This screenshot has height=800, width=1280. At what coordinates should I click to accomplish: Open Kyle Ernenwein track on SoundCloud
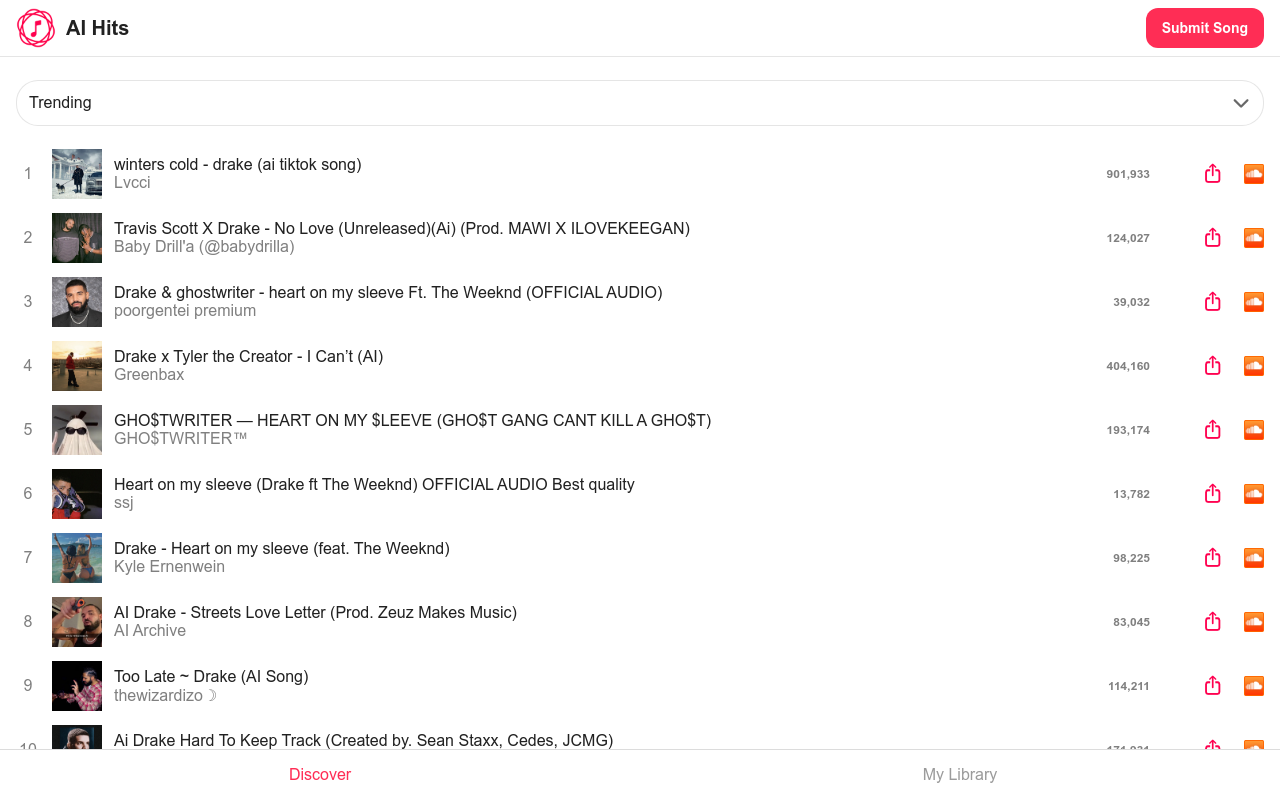1254,558
